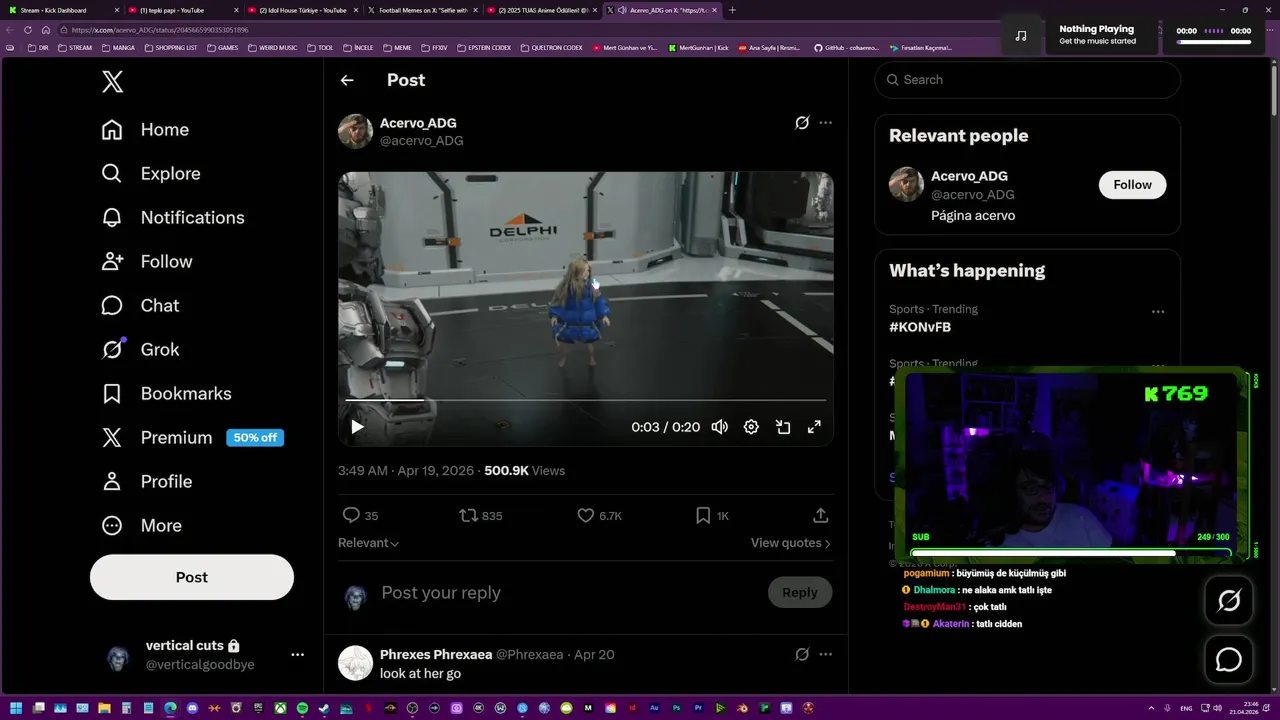Enter video fullscreen mode
This screenshot has width=1280, height=720.
coord(814,427)
